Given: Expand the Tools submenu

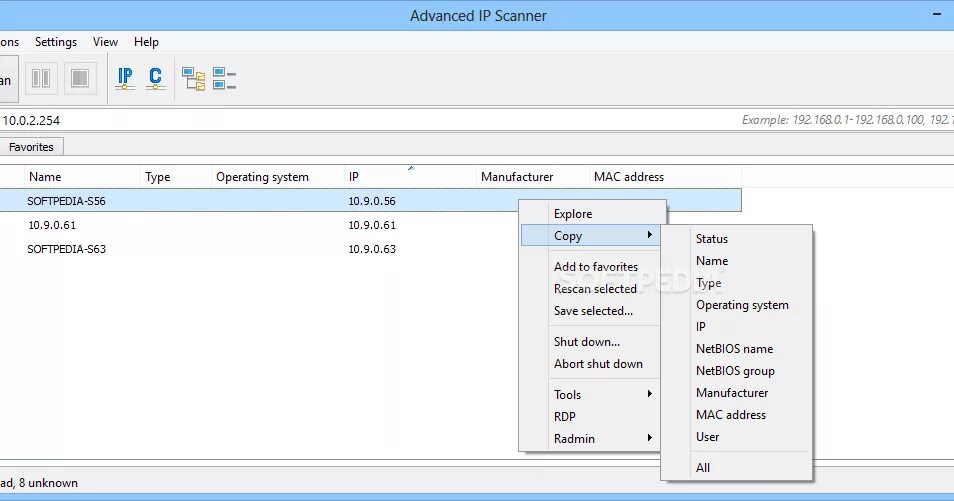Looking at the screenshot, I should (590, 394).
